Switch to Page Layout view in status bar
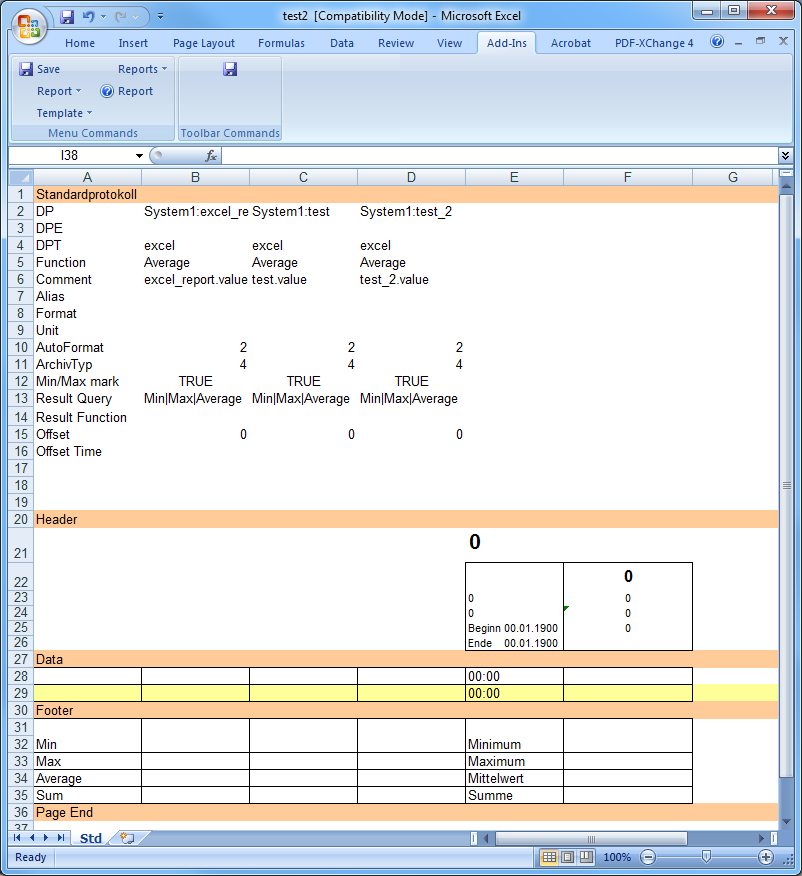Screen dimensions: 802x876 tap(567, 857)
